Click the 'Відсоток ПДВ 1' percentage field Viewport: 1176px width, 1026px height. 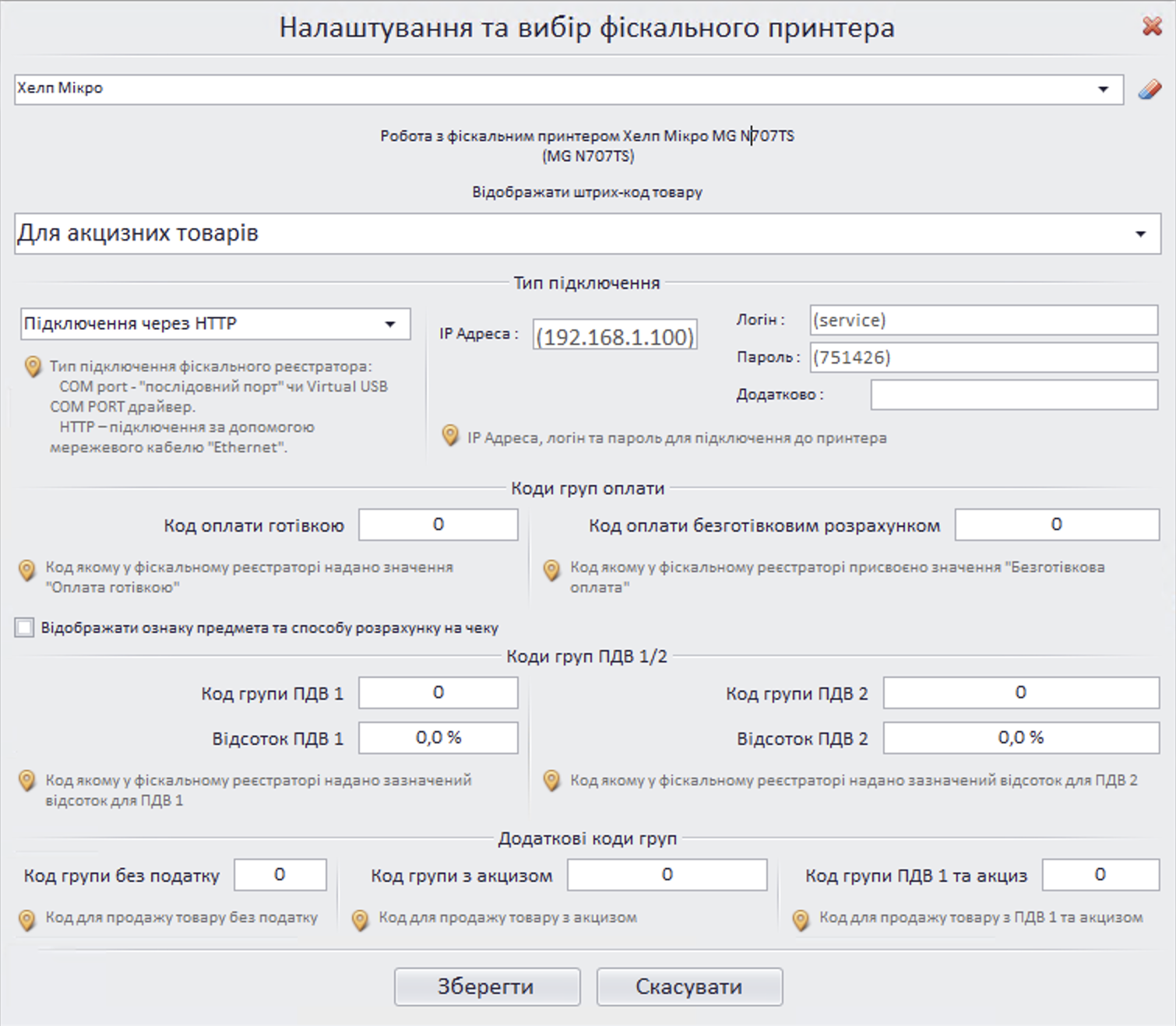[438, 737]
